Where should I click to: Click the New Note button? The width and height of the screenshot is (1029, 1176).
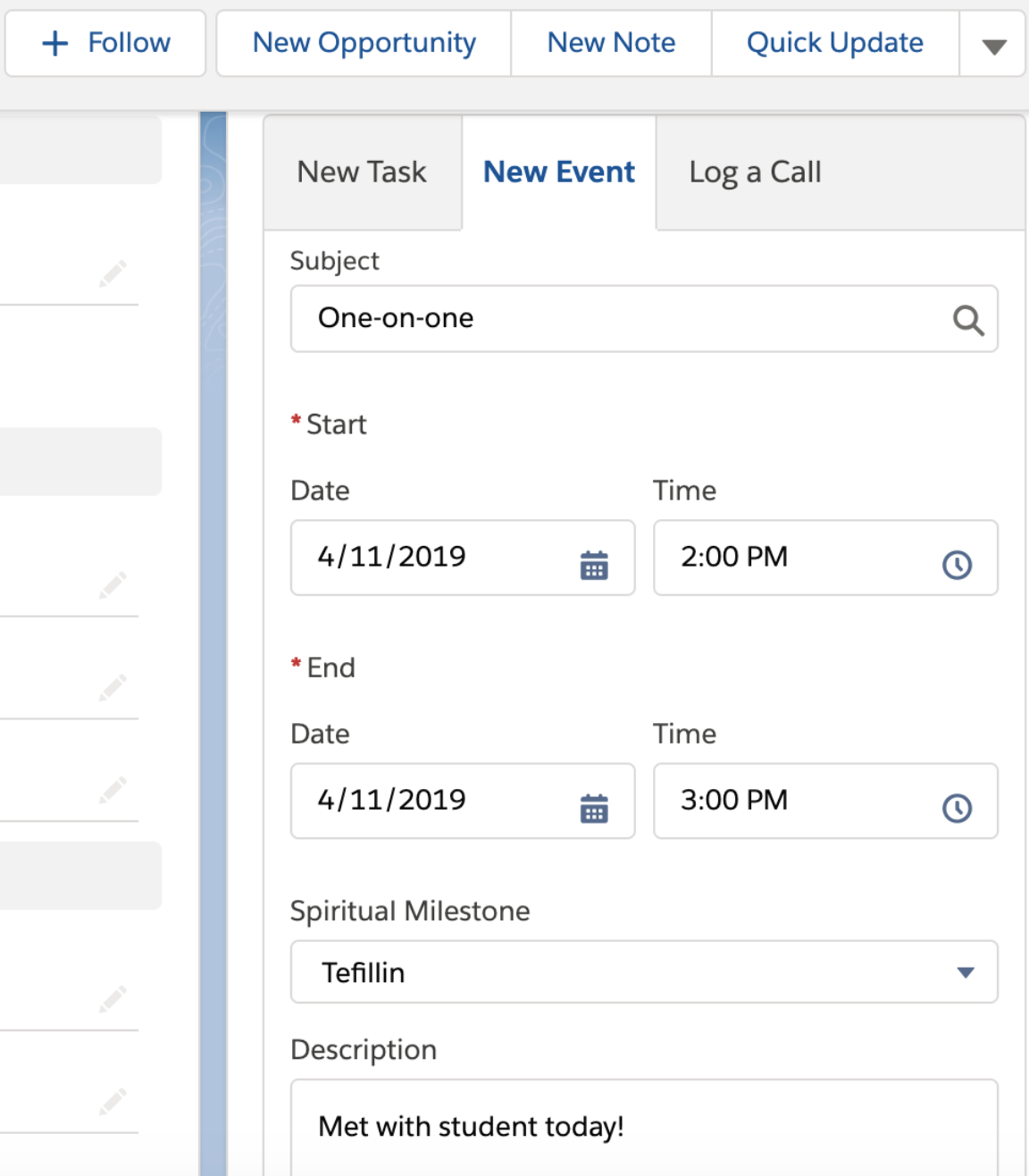pos(611,43)
